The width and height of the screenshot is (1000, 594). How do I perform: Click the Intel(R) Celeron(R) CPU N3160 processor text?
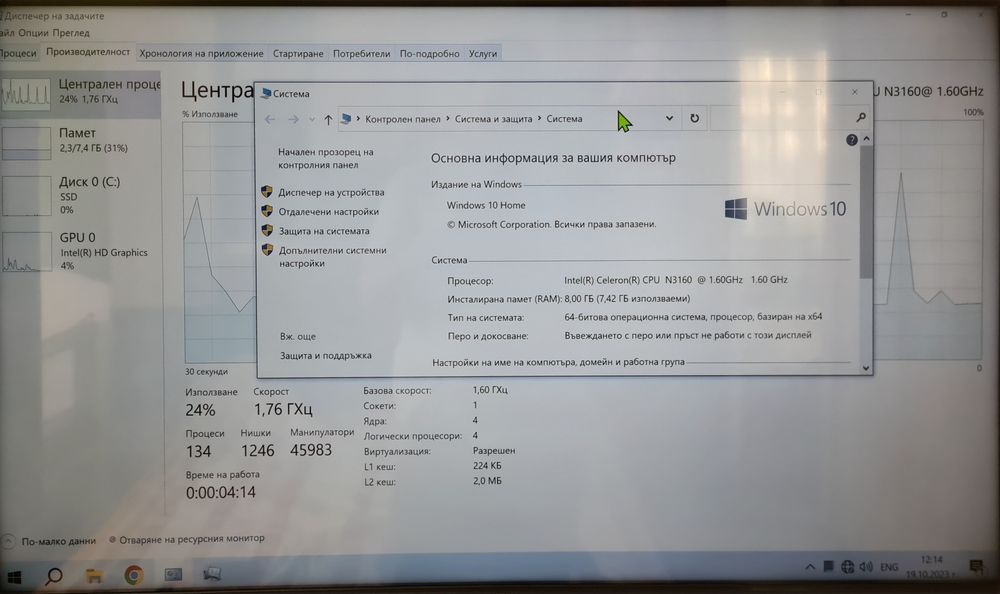pos(676,279)
